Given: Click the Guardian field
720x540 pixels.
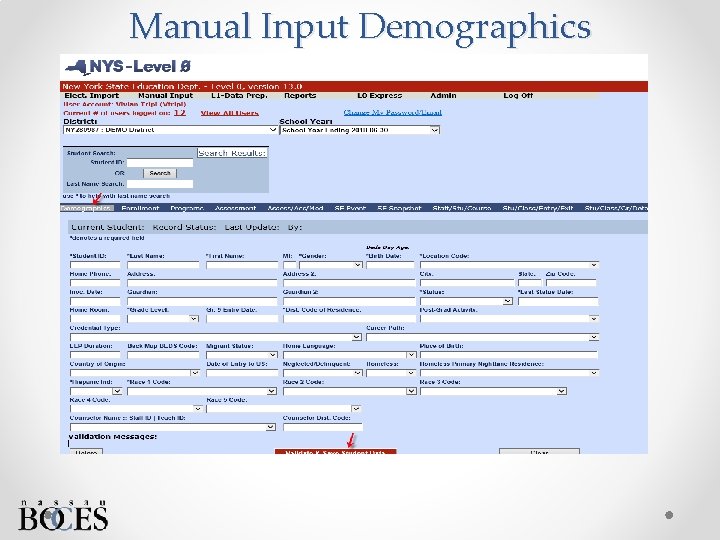Looking at the screenshot, I should pyautogui.click(x=202, y=301).
